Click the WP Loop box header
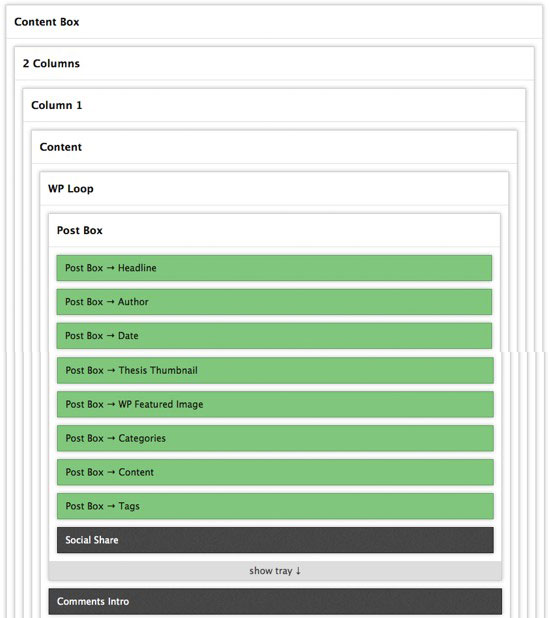Viewport: 550px width, 618px height. 274,189
